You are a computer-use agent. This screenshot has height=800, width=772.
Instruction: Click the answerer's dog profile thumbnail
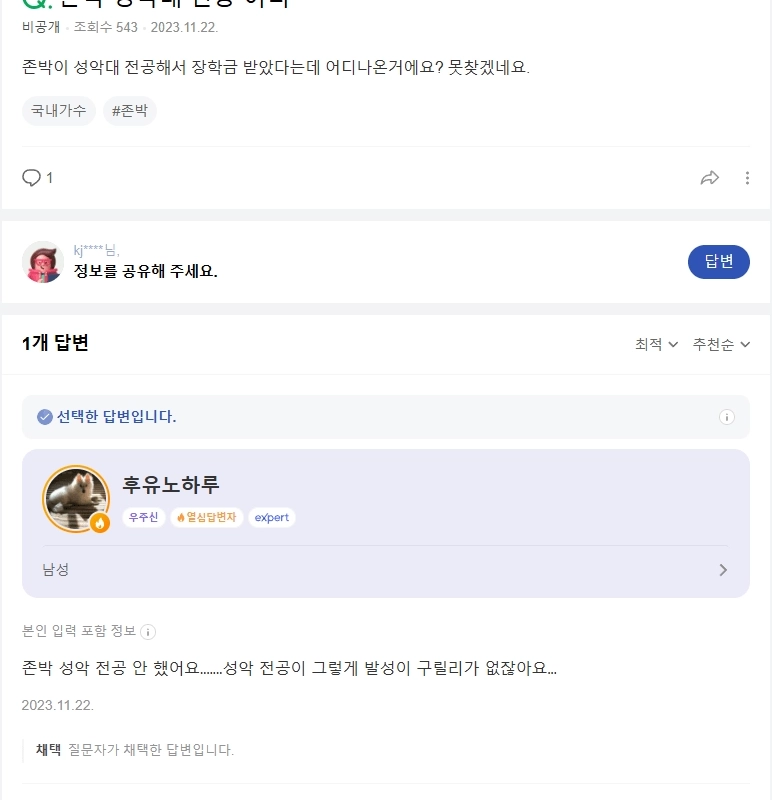point(74,497)
